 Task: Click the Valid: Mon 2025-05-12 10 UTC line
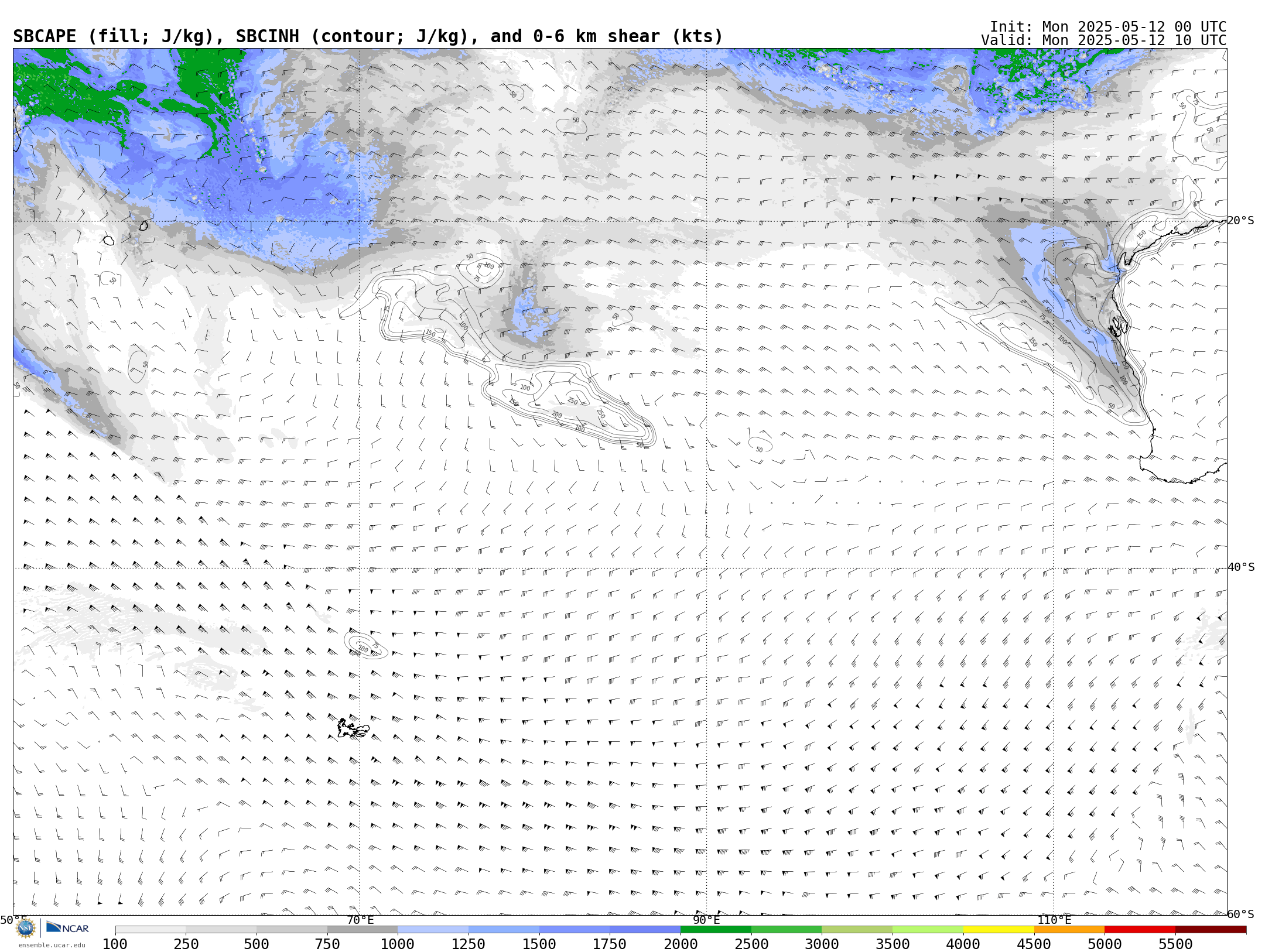point(1104,40)
